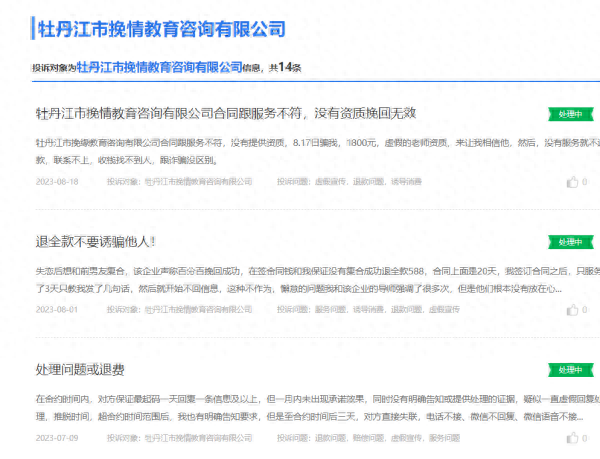The width and height of the screenshot is (600, 459).
Task: Click 投诉问题 tags 虚假宣传, 退款问题, 诱导消费
Action: [x=368, y=182]
